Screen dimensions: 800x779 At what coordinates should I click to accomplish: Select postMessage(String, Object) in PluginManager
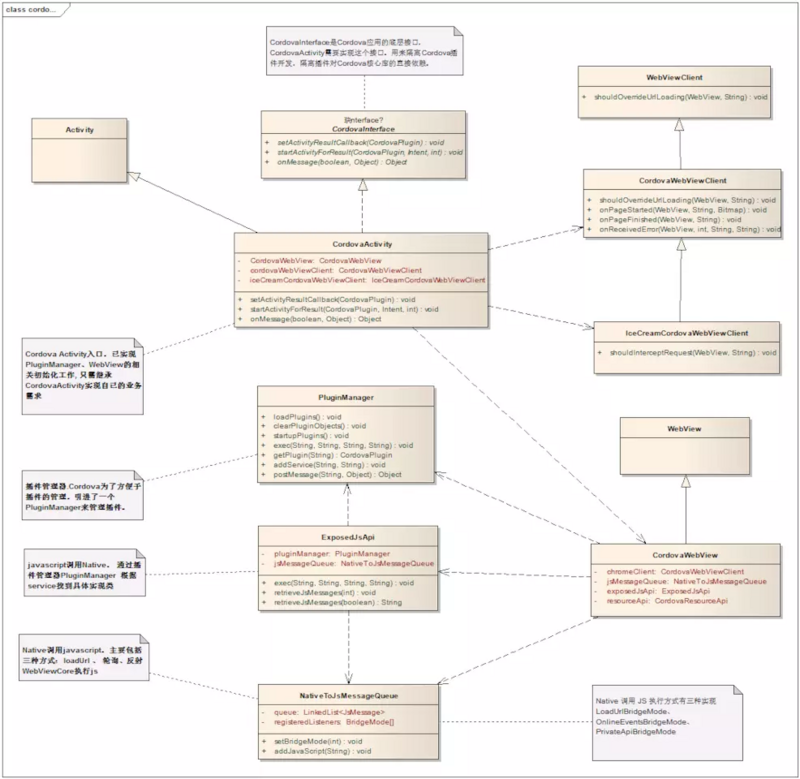(x=337, y=474)
